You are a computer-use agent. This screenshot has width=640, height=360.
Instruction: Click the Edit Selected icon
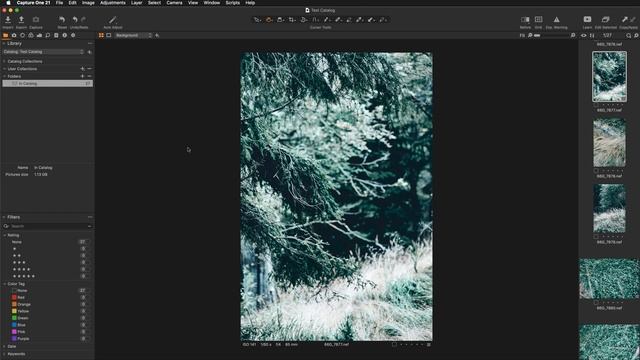click(605, 20)
